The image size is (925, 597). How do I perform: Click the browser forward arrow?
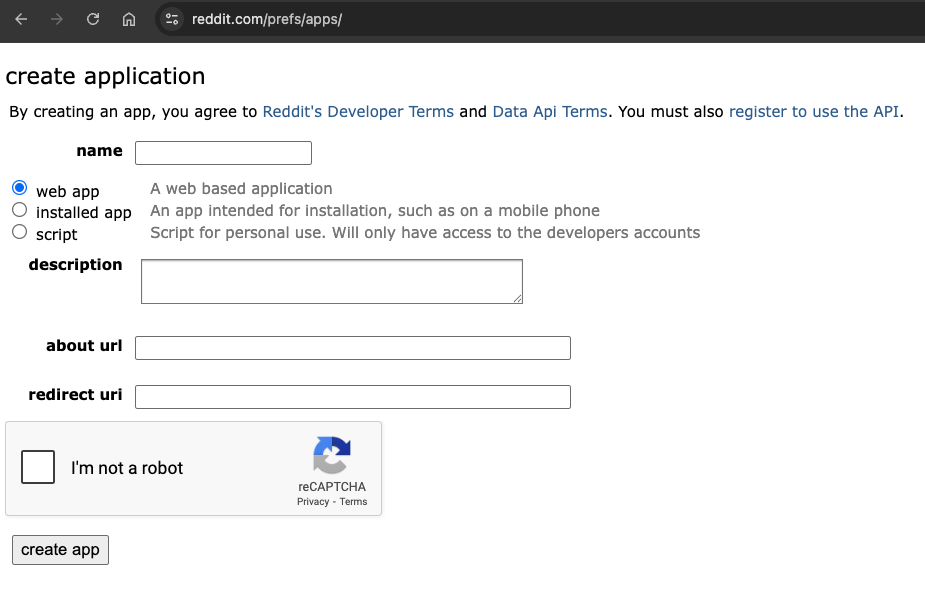[x=57, y=19]
